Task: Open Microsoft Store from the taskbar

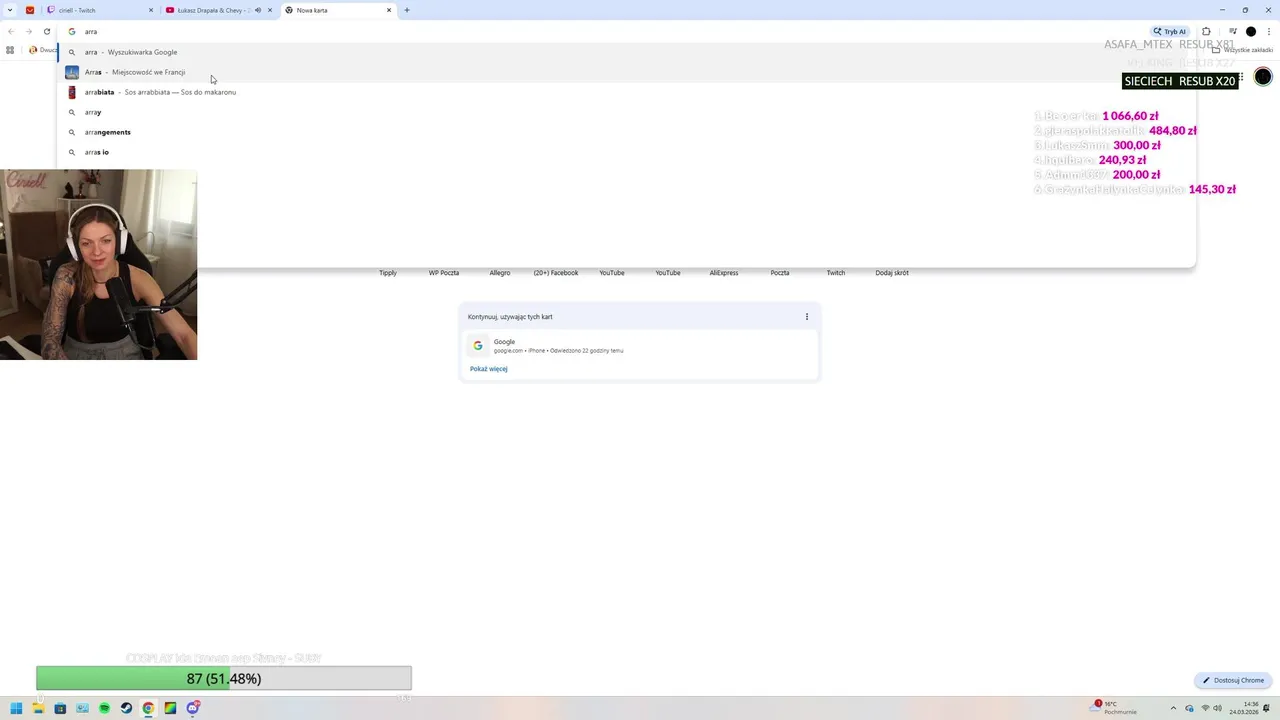Action: point(60,708)
